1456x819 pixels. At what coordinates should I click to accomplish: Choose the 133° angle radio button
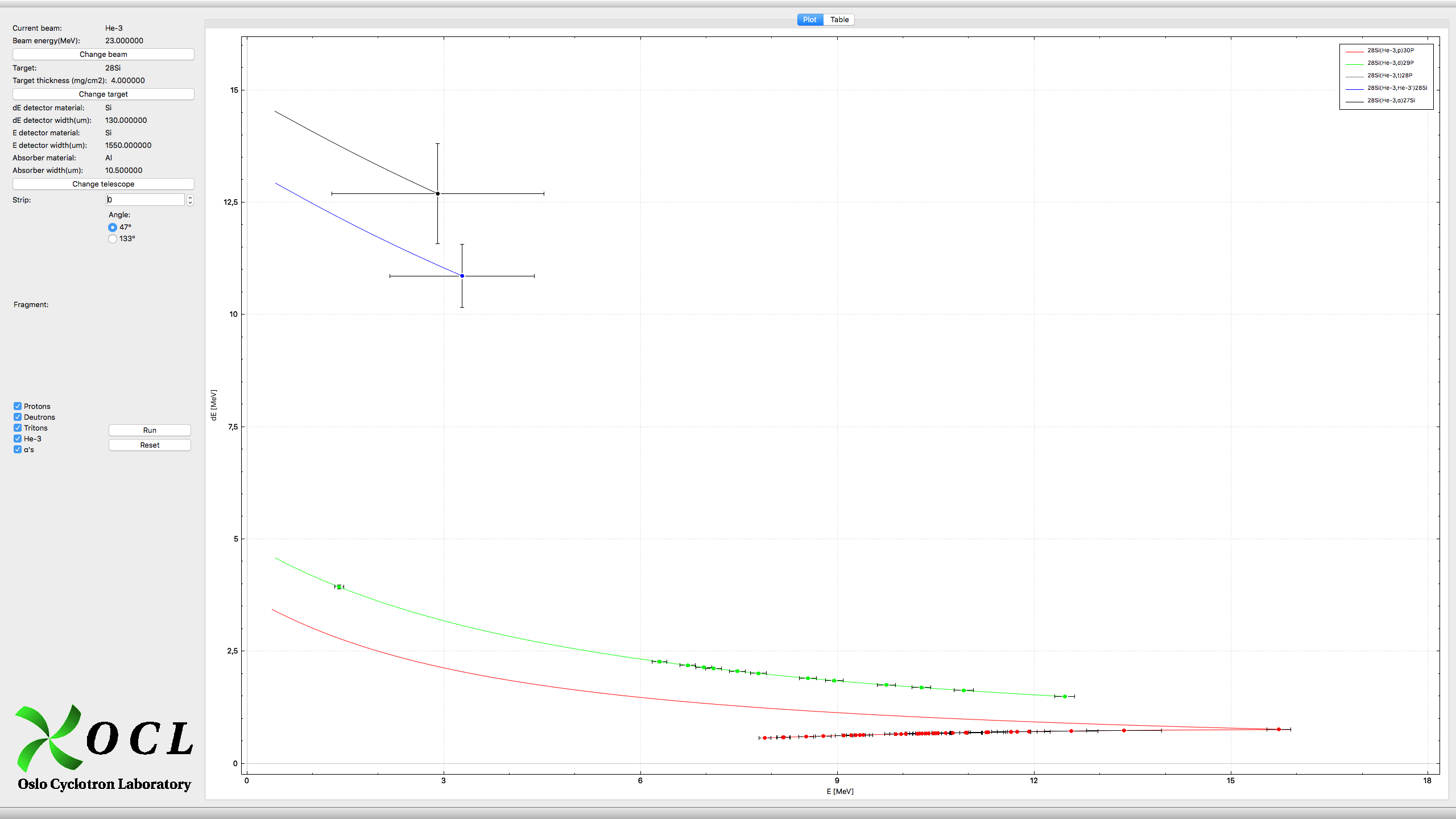[x=113, y=239]
